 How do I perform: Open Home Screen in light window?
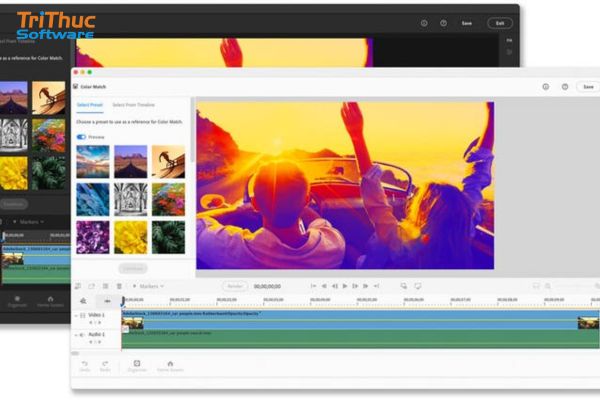pos(170,366)
